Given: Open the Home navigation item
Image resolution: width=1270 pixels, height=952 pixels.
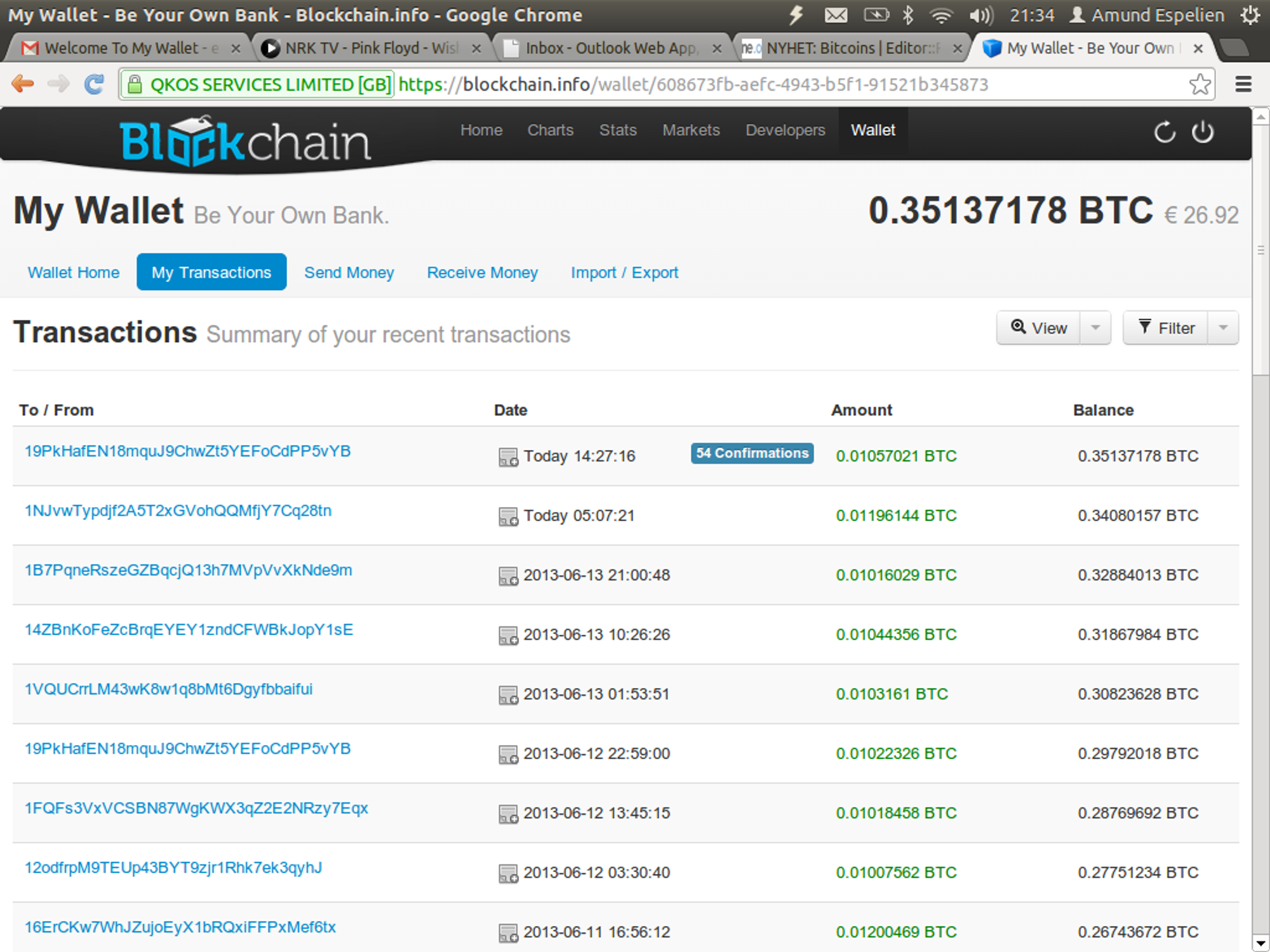Looking at the screenshot, I should [x=481, y=129].
